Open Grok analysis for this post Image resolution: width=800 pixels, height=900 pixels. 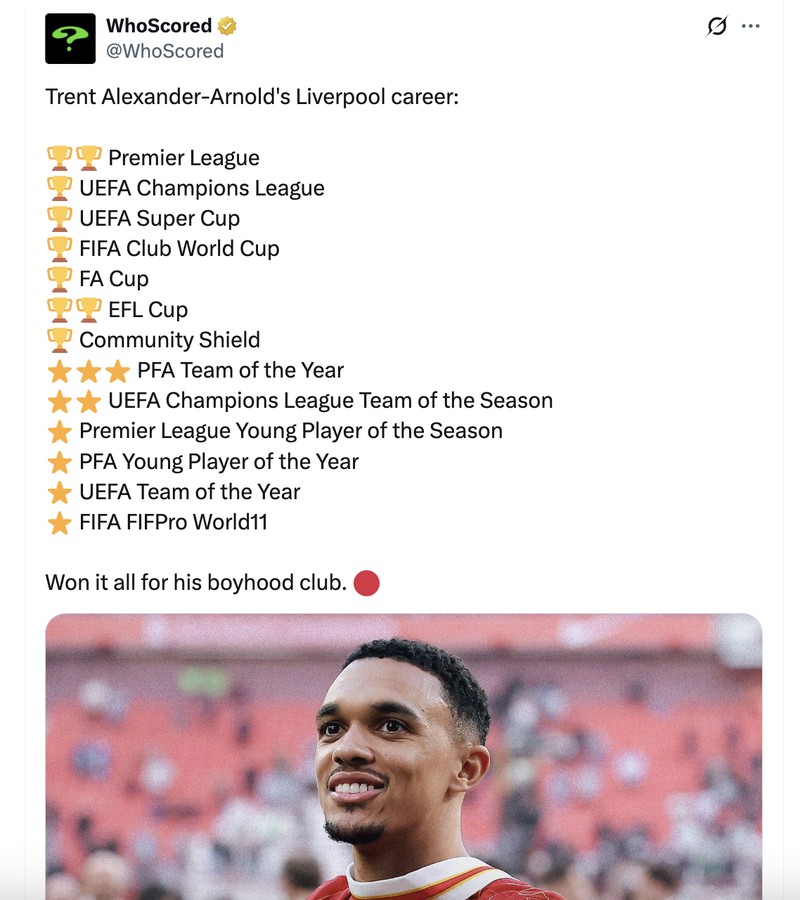click(x=716, y=26)
